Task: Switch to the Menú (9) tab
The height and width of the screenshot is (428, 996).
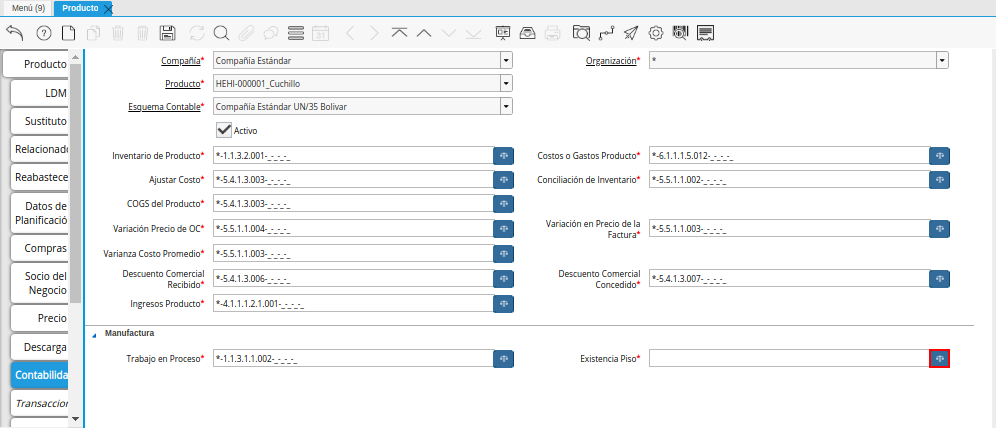Action: point(29,8)
